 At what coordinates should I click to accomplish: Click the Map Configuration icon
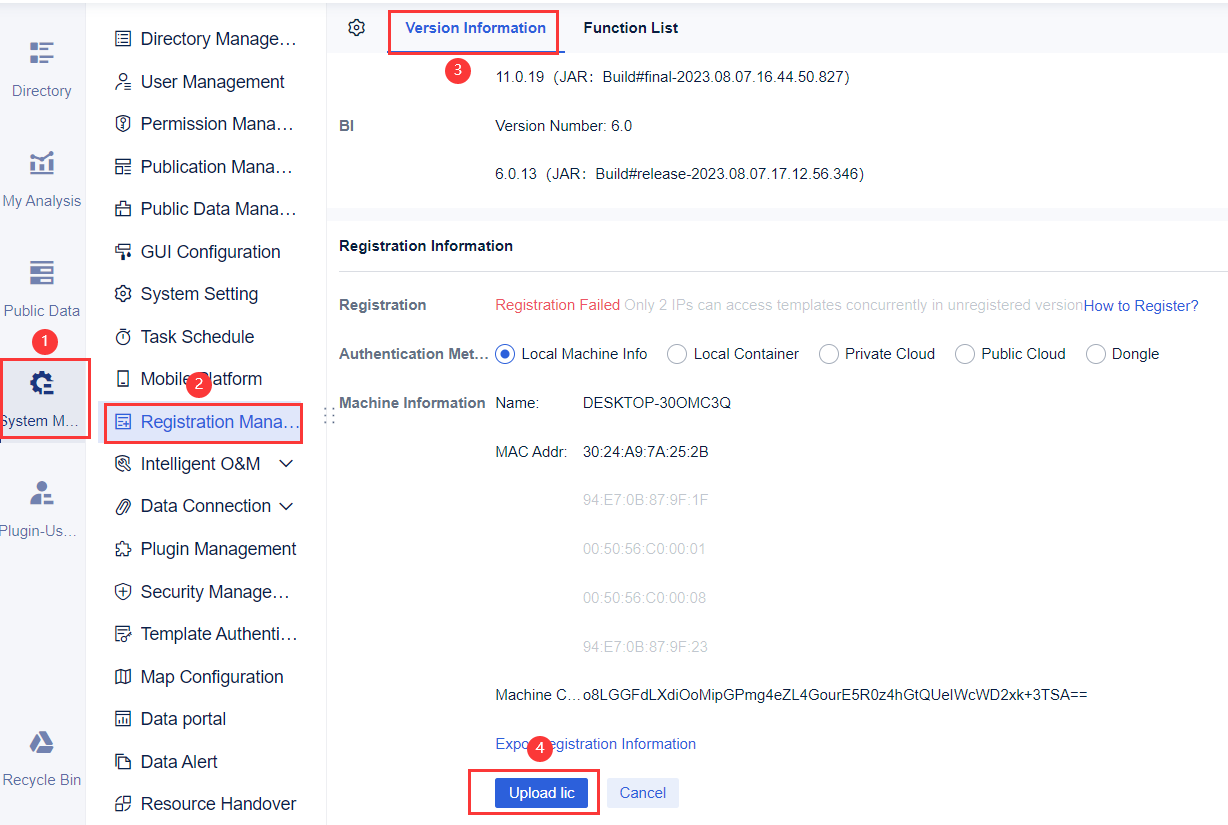click(123, 676)
